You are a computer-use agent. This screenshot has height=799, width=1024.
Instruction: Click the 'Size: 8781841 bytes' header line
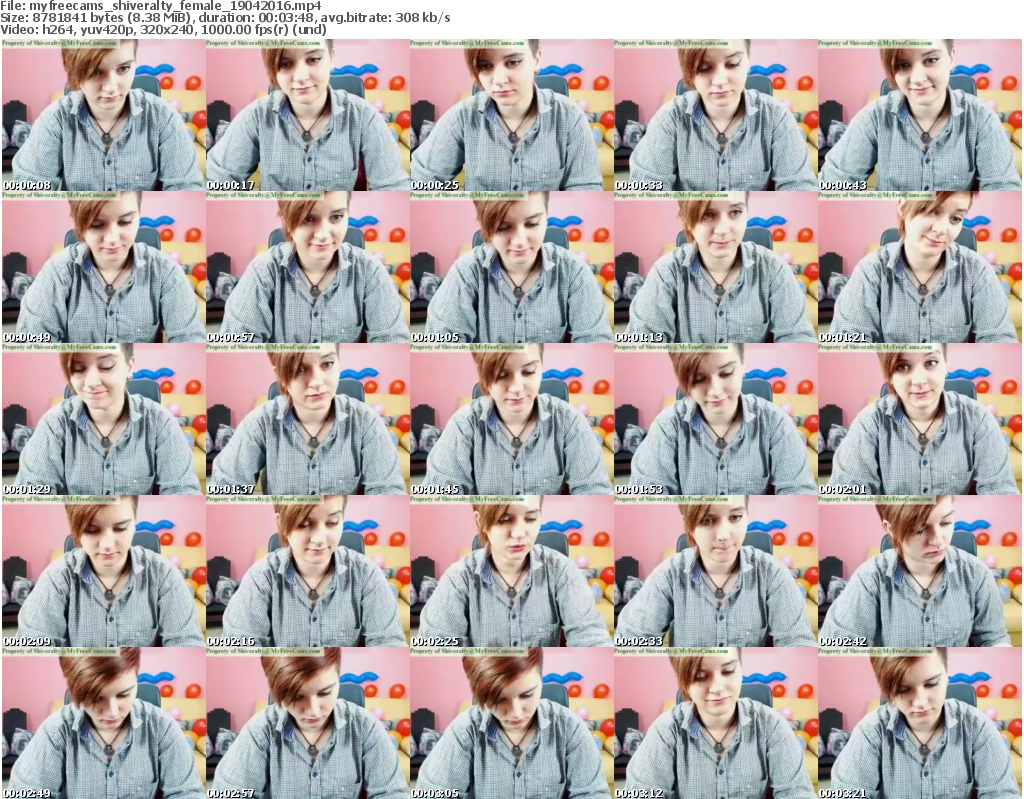(225, 18)
